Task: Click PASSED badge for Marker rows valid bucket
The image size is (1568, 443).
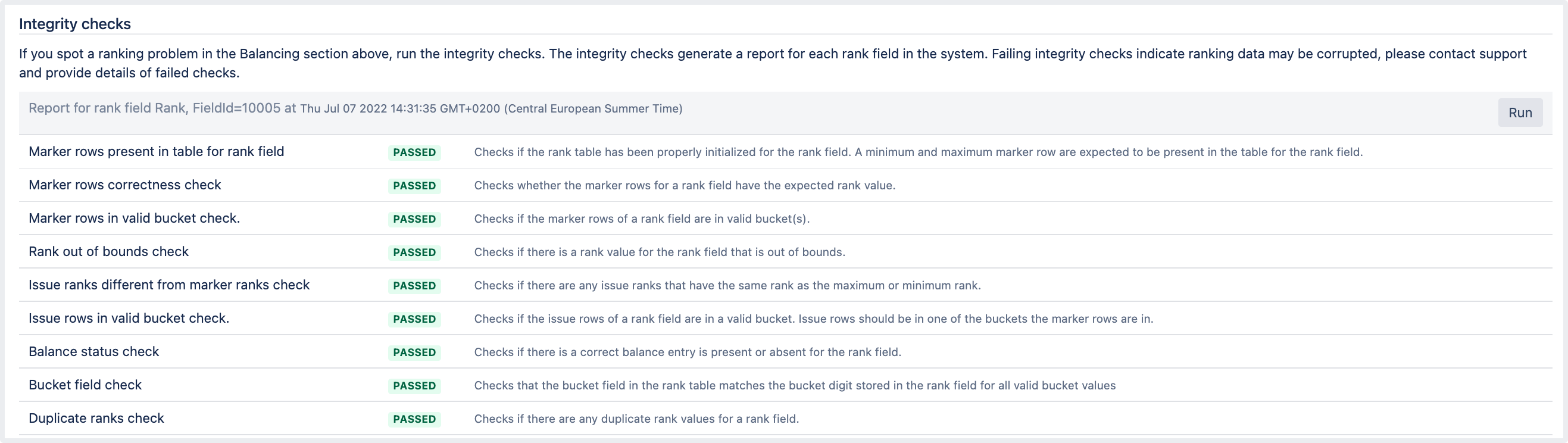Action: 414,219
